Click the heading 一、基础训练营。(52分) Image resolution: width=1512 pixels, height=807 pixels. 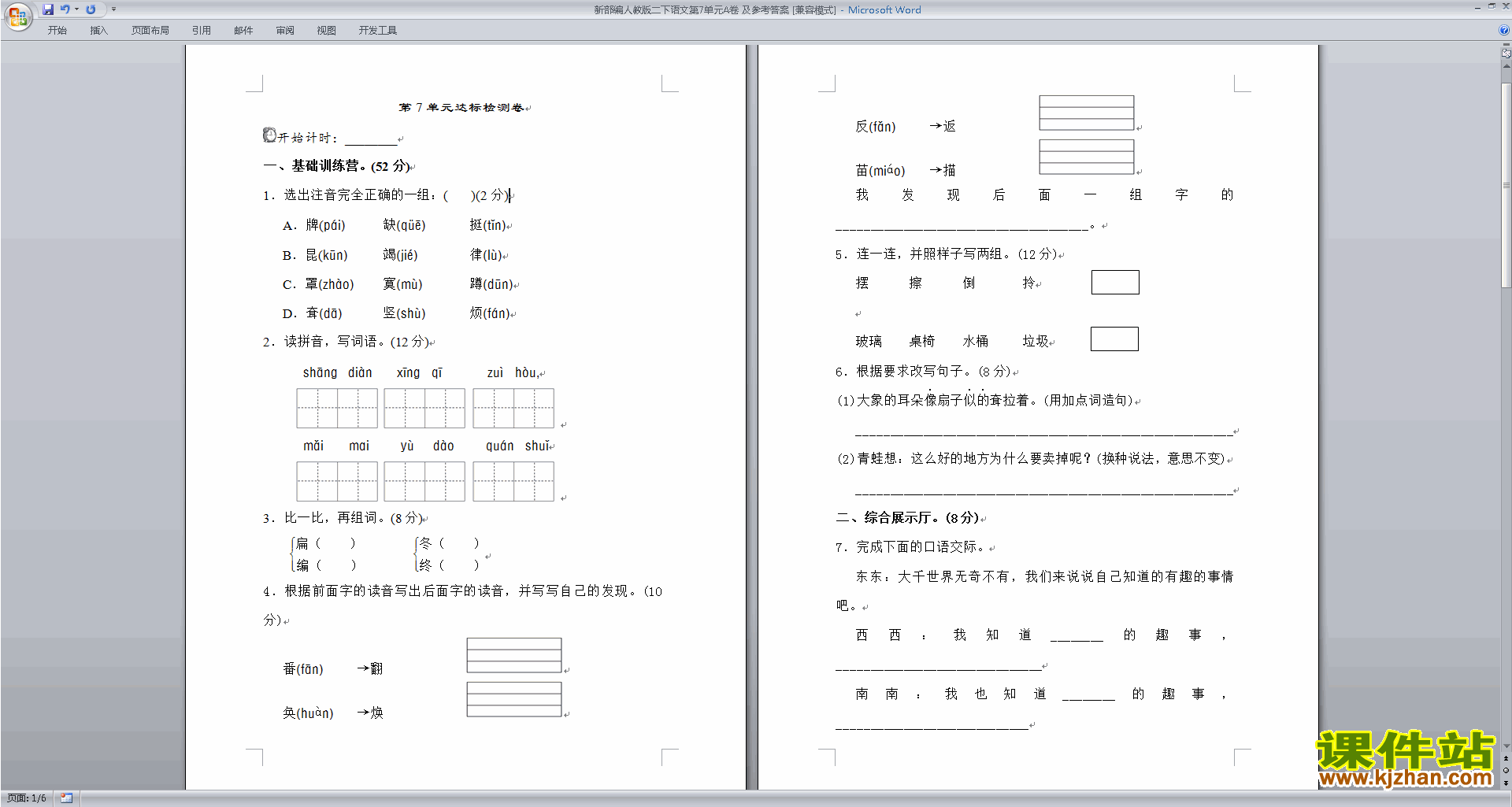(337, 166)
